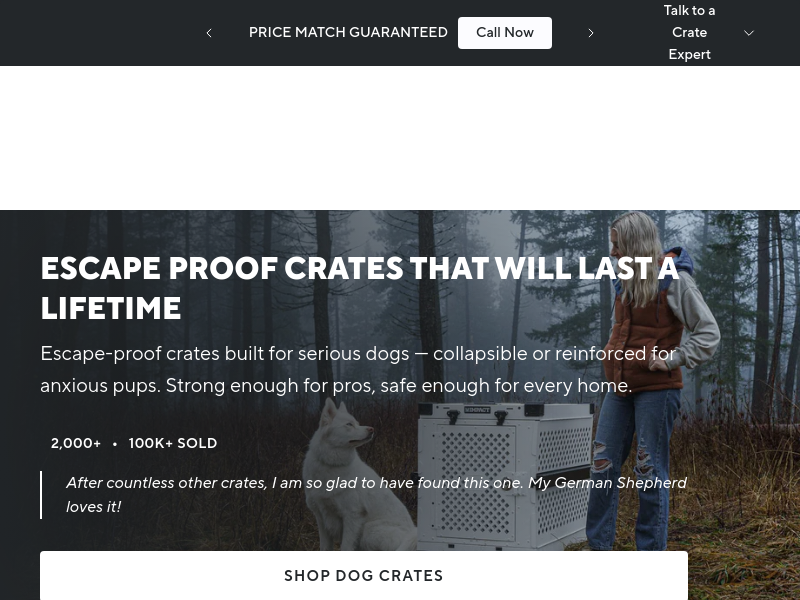Click the IMPACT logo plate on the crate
Image resolution: width=800 pixels, height=600 pixels.
click(477, 409)
